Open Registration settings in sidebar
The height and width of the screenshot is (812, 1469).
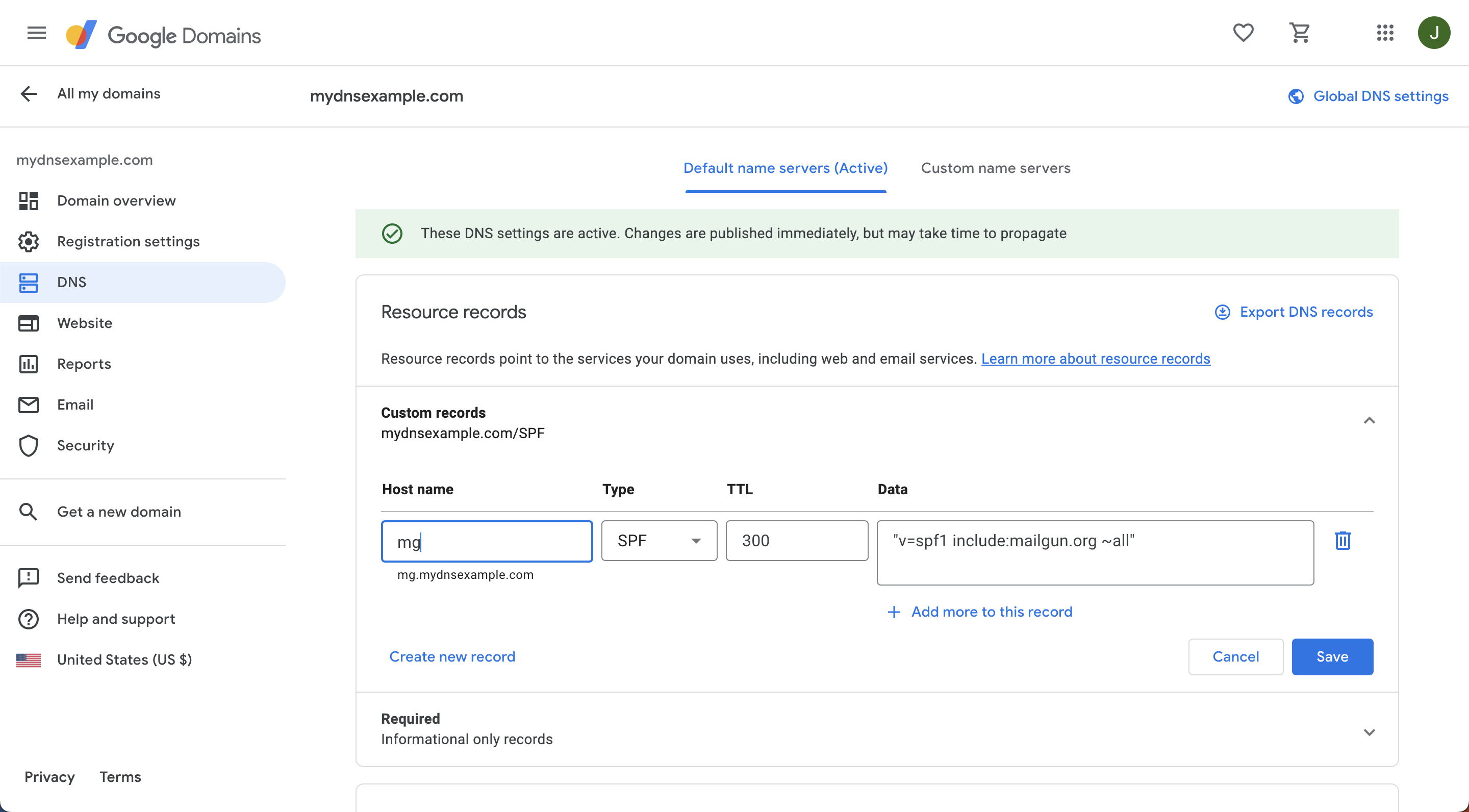coord(128,242)
